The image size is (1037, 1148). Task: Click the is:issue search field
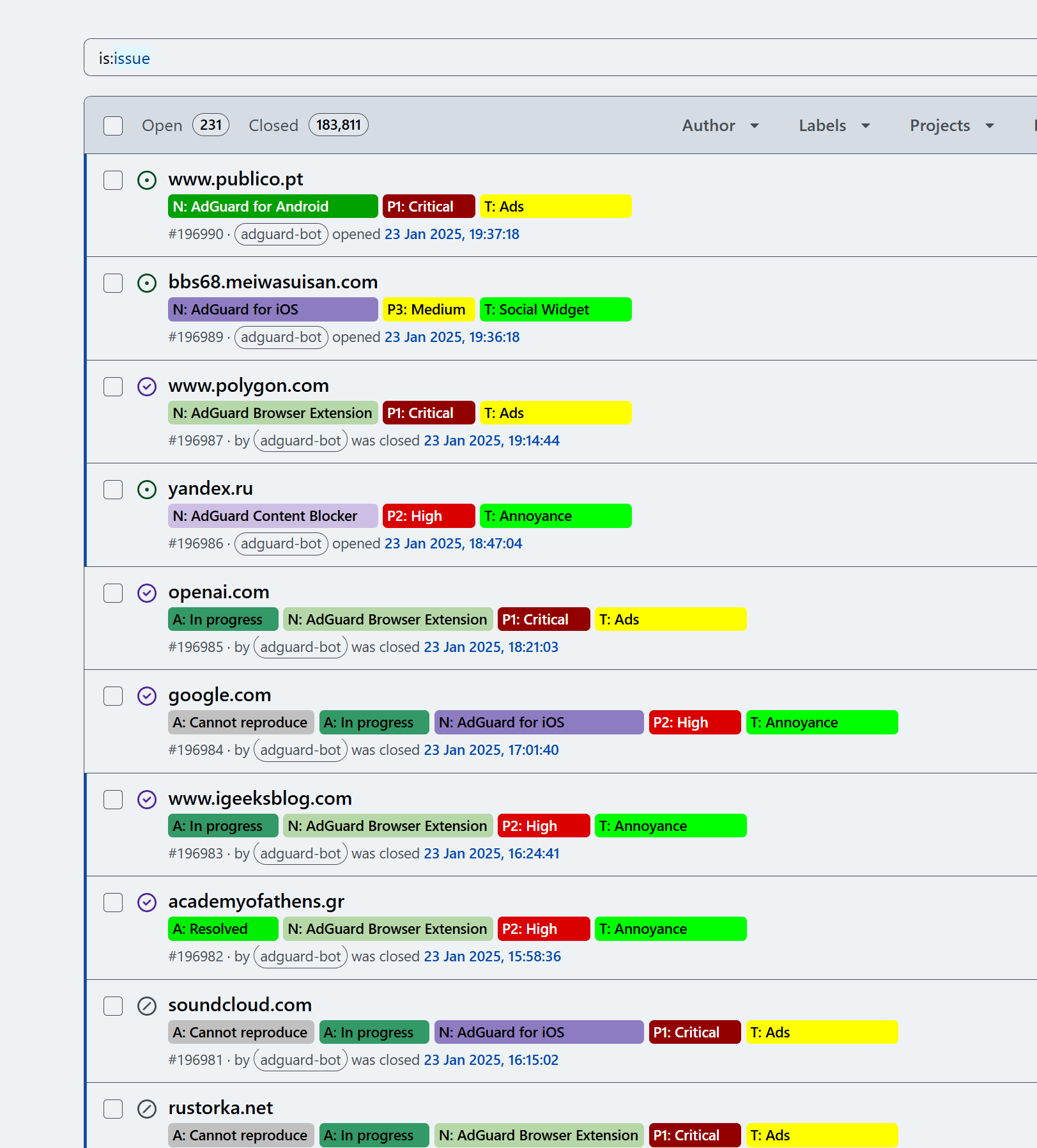(x=560, y=58)
